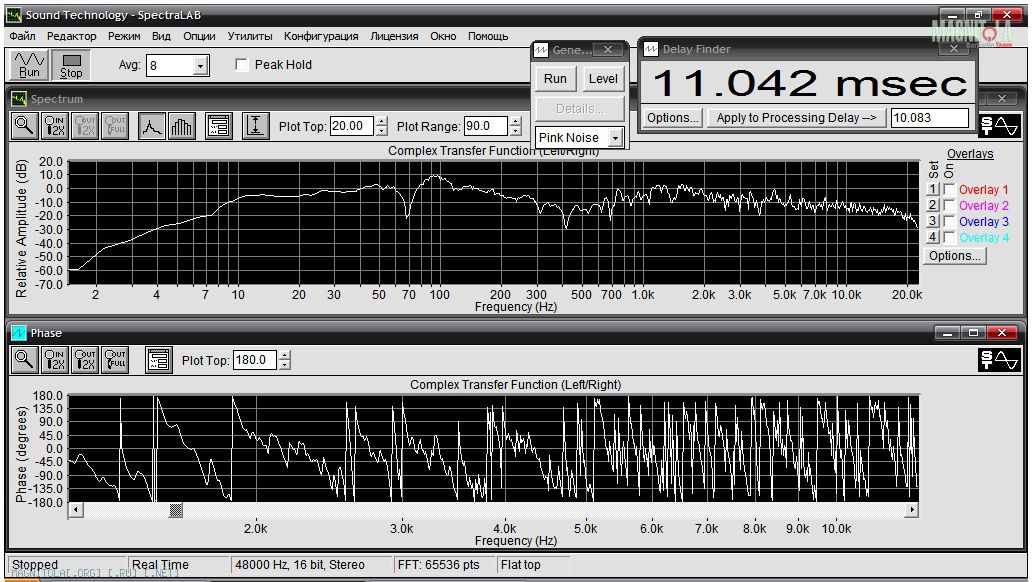This screenshot has width=1032, height=582.
Task: Open the Редактор menu
Action: (x=71, y=36)
